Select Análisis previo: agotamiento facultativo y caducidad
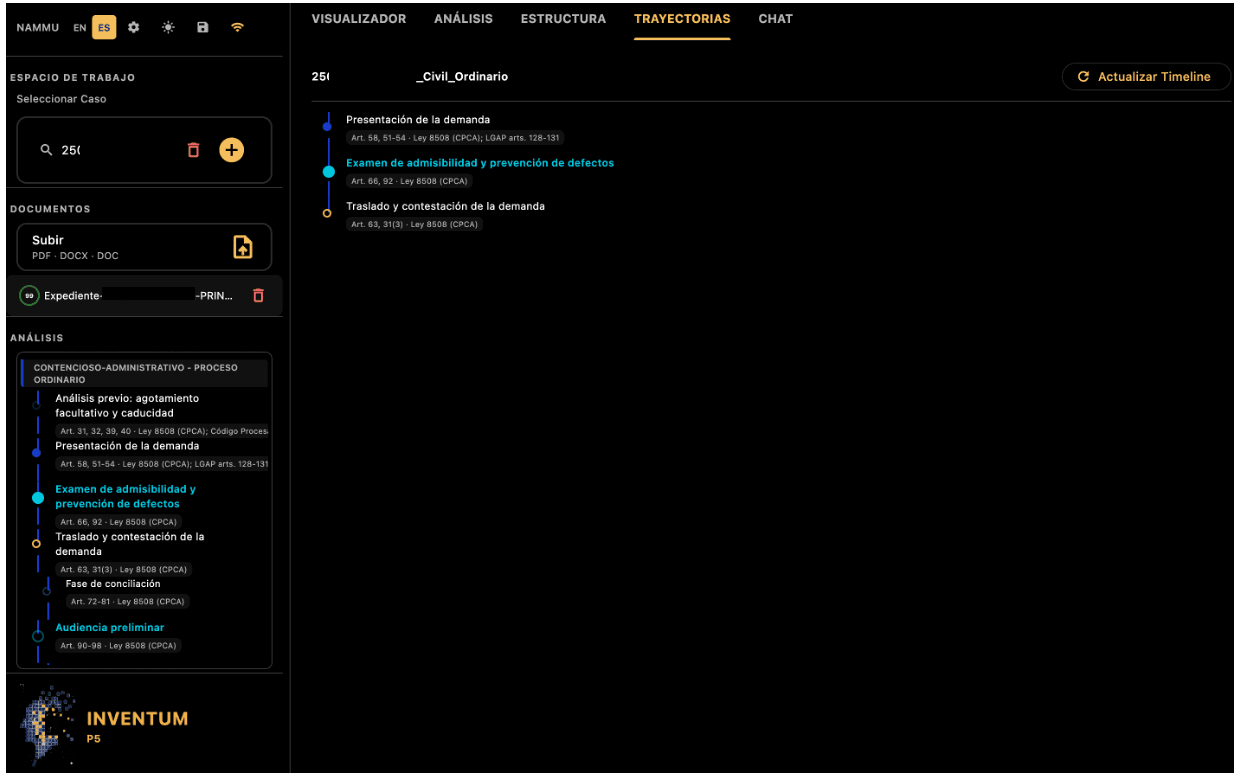The height and width of the screenshot is (779, 1238). pos(127,405)
